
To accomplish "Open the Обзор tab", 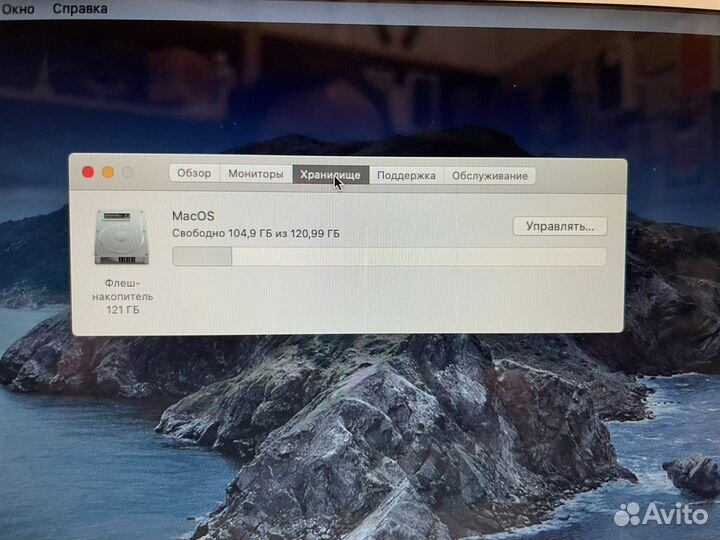I will point(194,173).
